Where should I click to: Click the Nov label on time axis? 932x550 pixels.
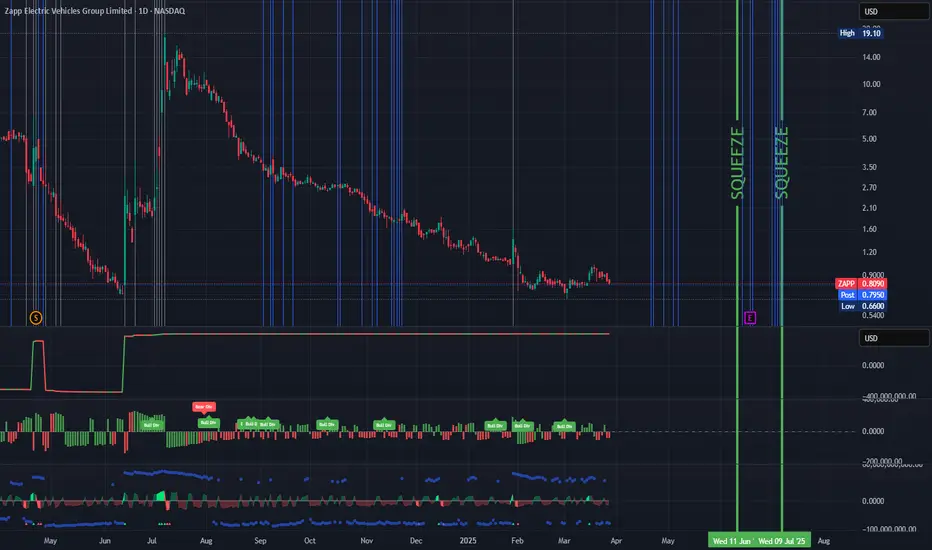367,540
